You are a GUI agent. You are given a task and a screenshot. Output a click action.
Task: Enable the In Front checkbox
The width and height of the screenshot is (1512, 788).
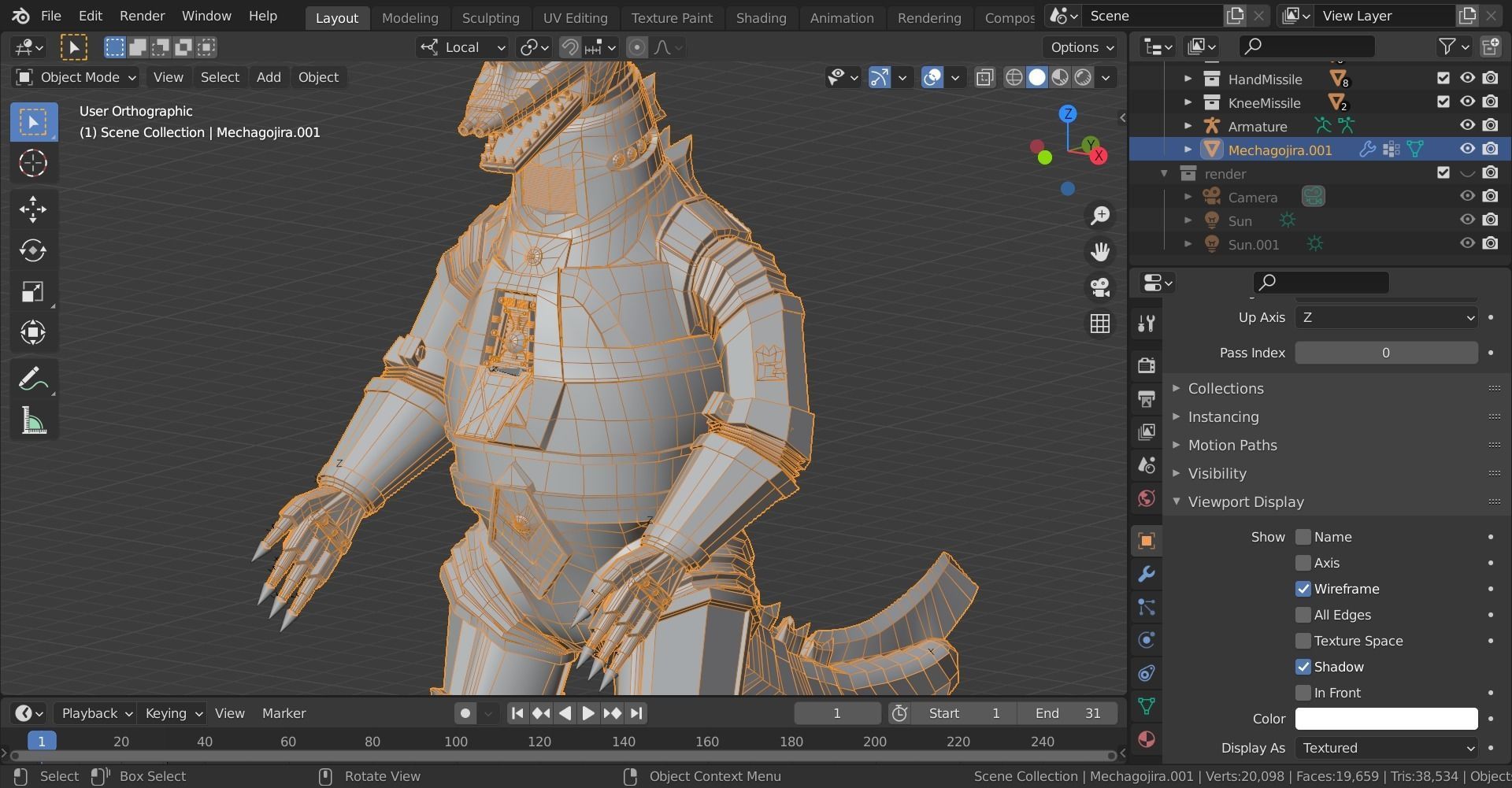point(1303,693)
